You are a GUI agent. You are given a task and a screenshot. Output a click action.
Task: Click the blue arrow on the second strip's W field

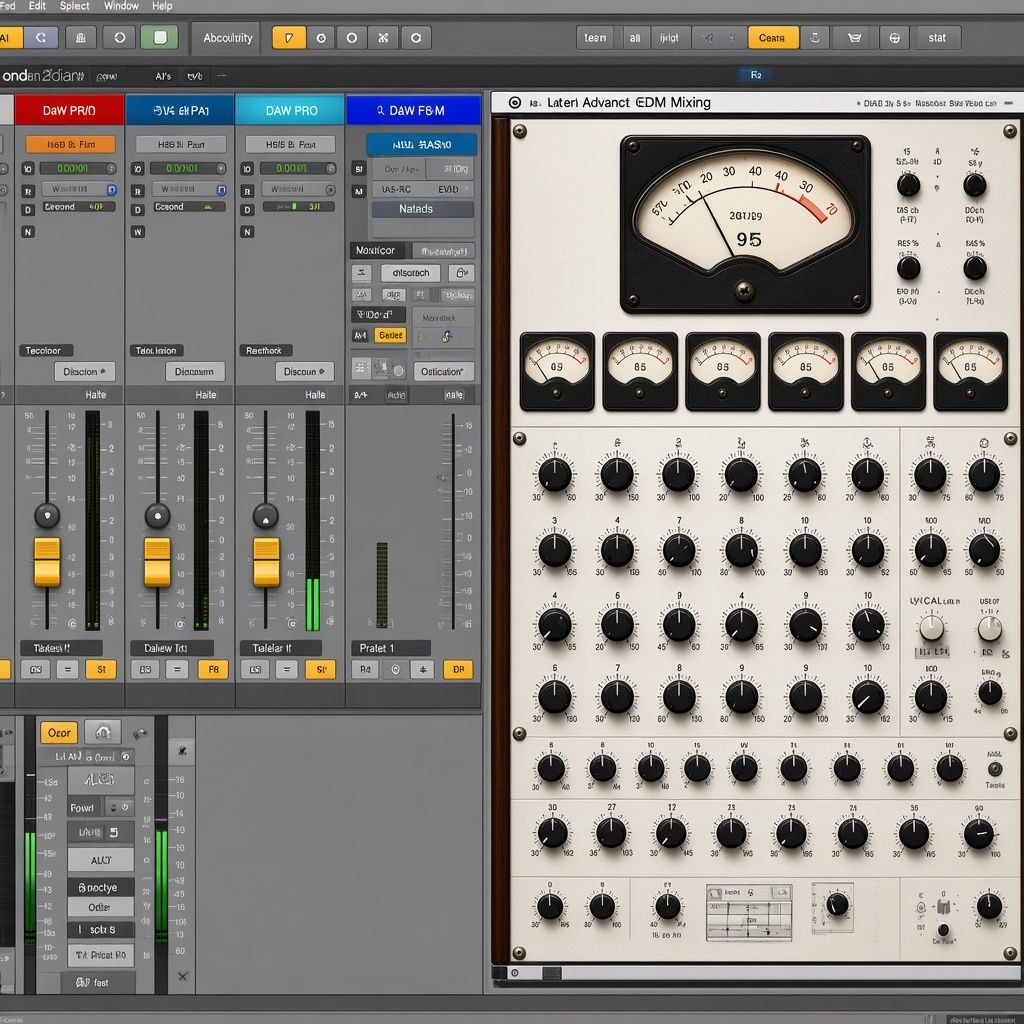coord(221,190)
